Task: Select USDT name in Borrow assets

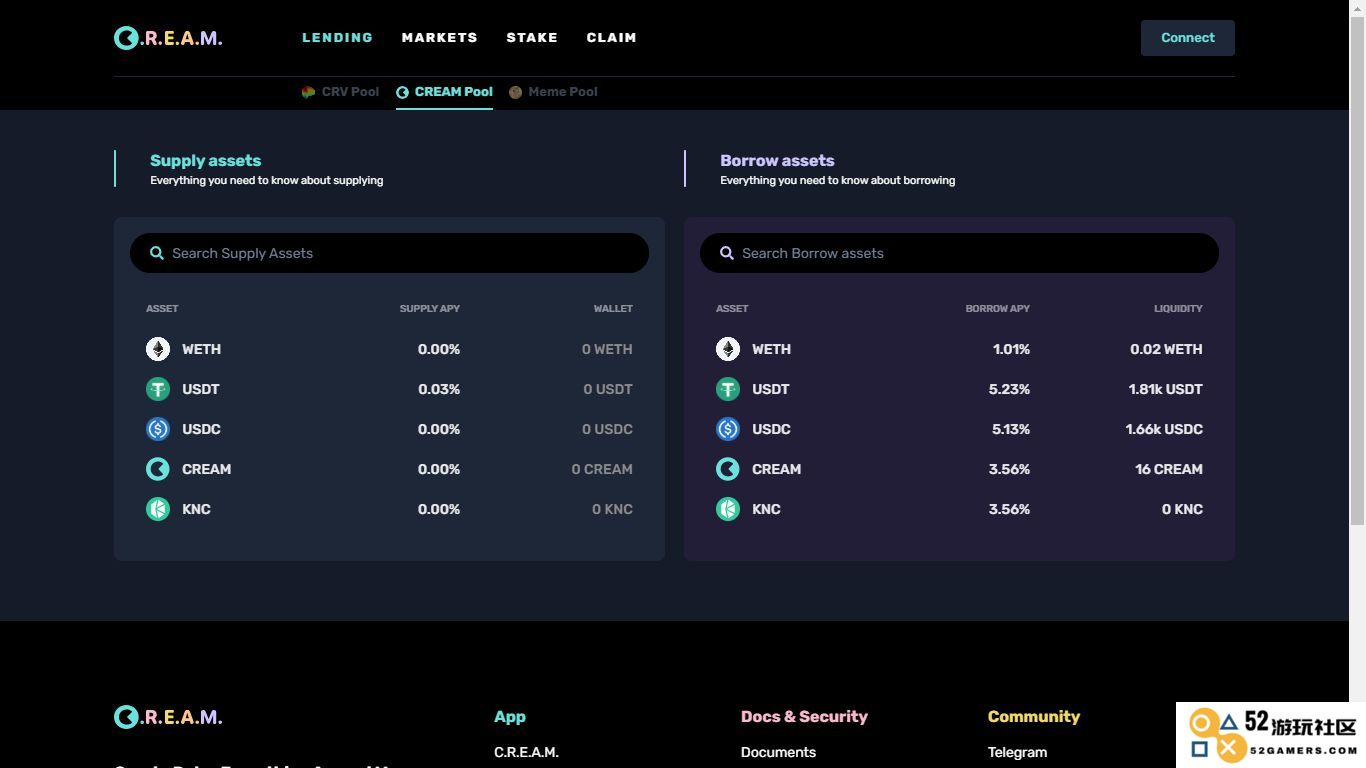Action: [x=770, y=389]
